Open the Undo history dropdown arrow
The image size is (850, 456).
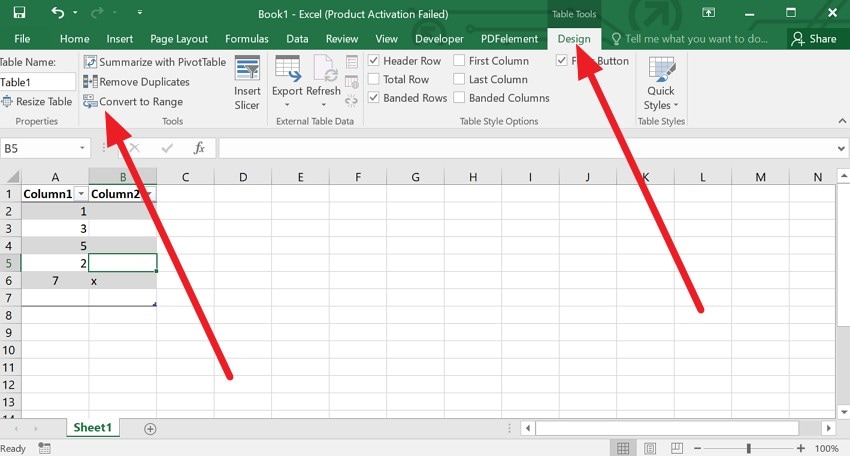(75, 12)
